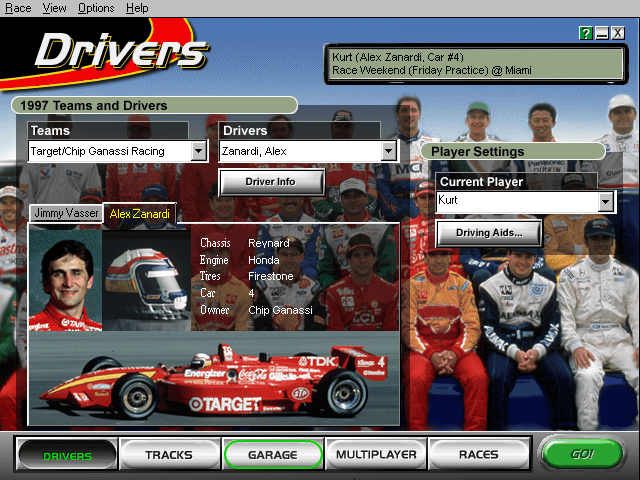The image size is (640, 480).
Task: Open the View menu
Action: tap(54, 8)
